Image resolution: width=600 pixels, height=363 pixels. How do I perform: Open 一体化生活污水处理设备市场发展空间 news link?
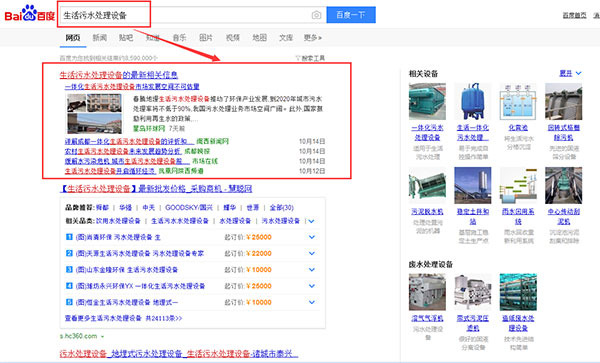(132, 87)
